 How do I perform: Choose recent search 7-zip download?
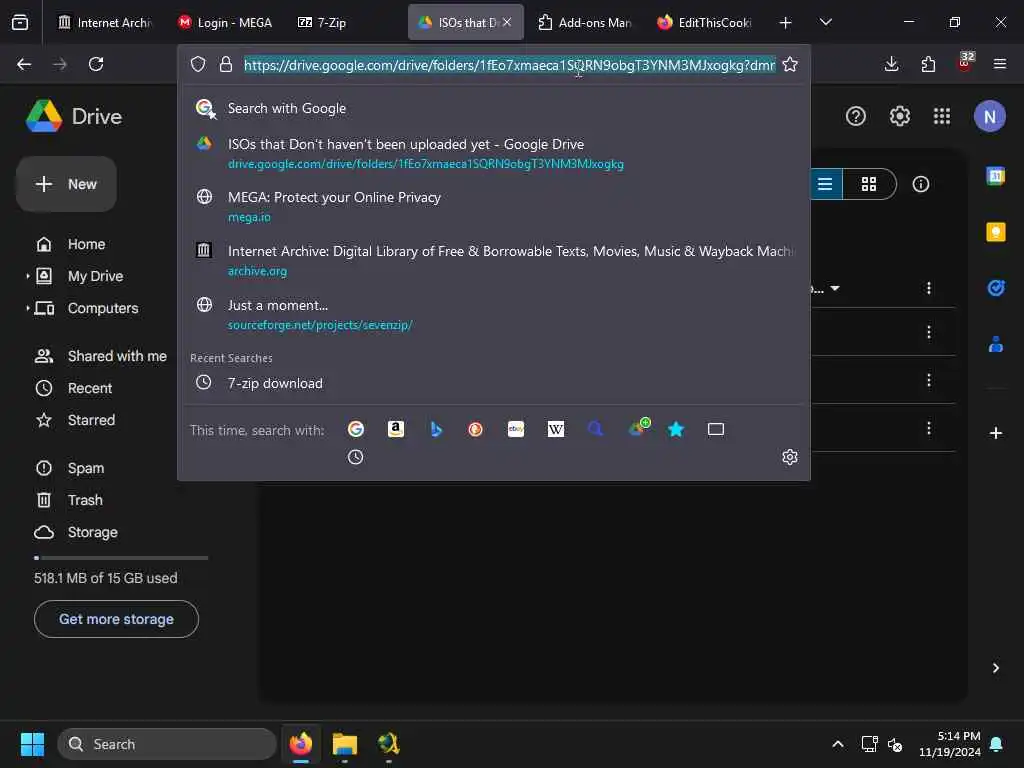pyautogui.click(x=494, y=383)
